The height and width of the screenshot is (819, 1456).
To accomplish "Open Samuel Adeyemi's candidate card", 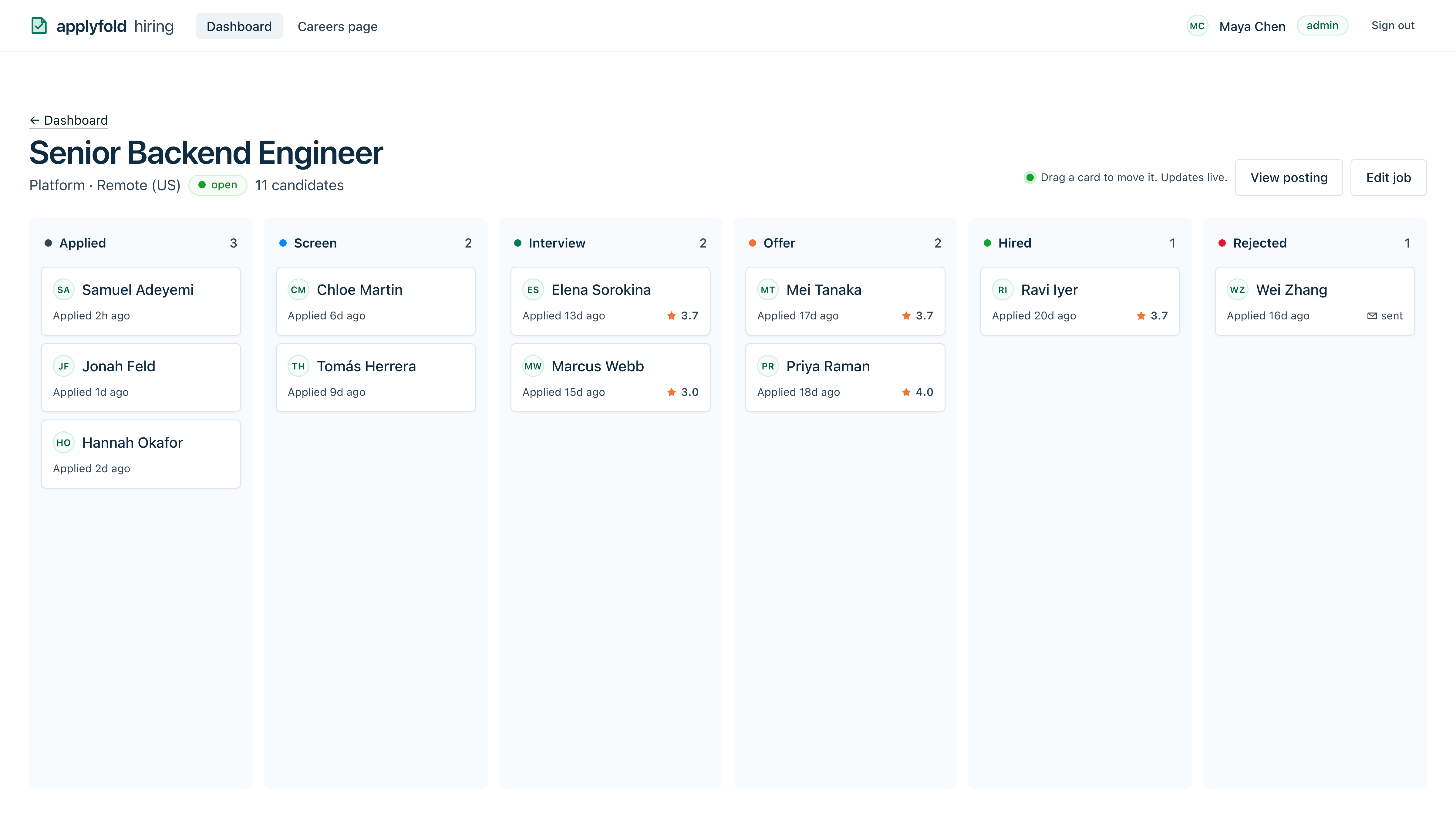I will [141, 301].
